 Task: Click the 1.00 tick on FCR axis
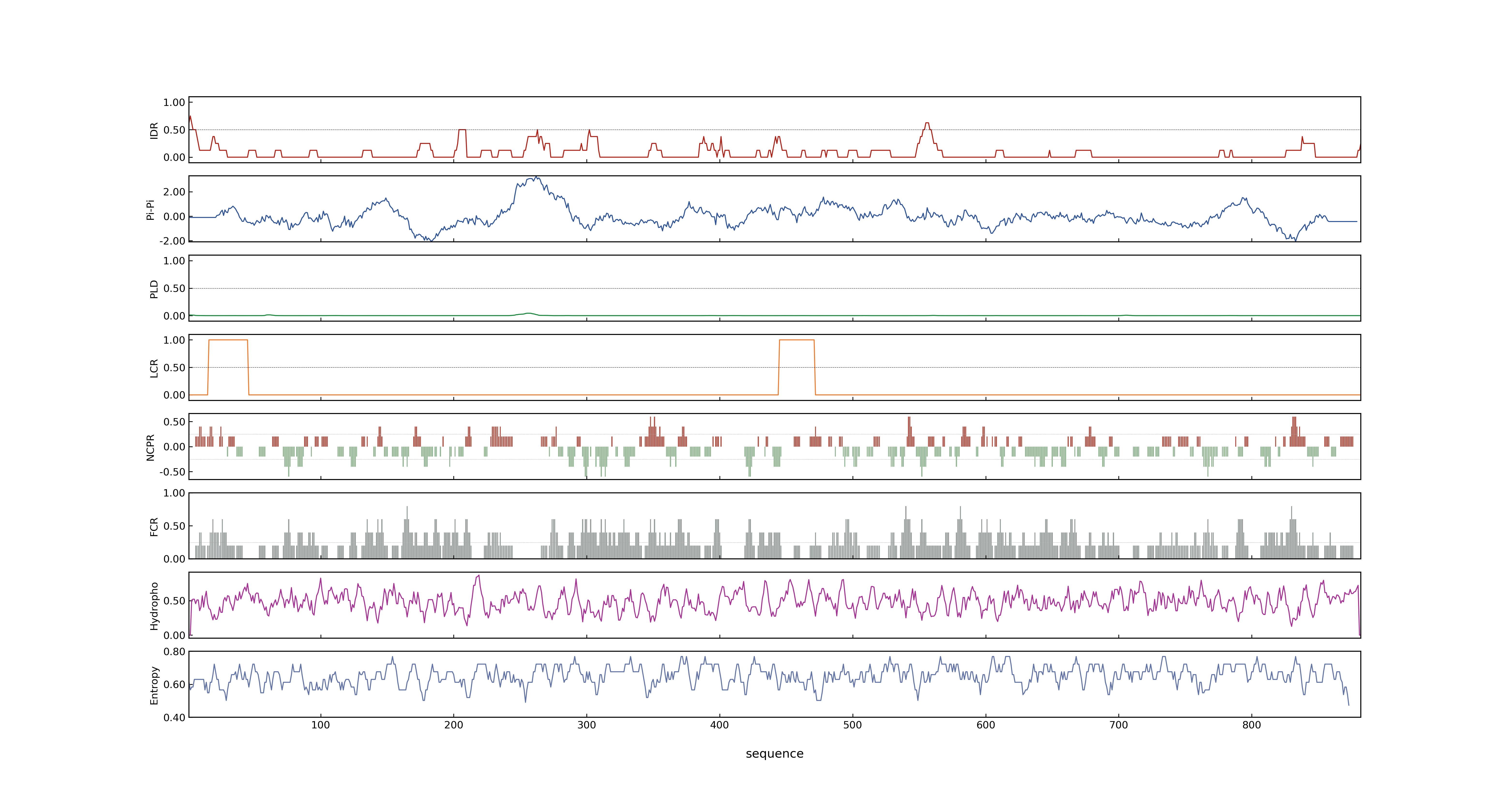(x=174, y=493)
